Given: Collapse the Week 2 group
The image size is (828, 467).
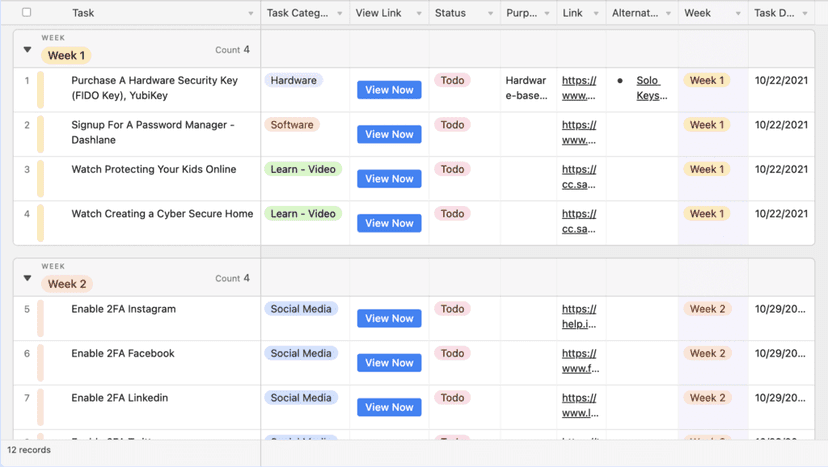Looking at the screenshot, I should pos(27,278).
